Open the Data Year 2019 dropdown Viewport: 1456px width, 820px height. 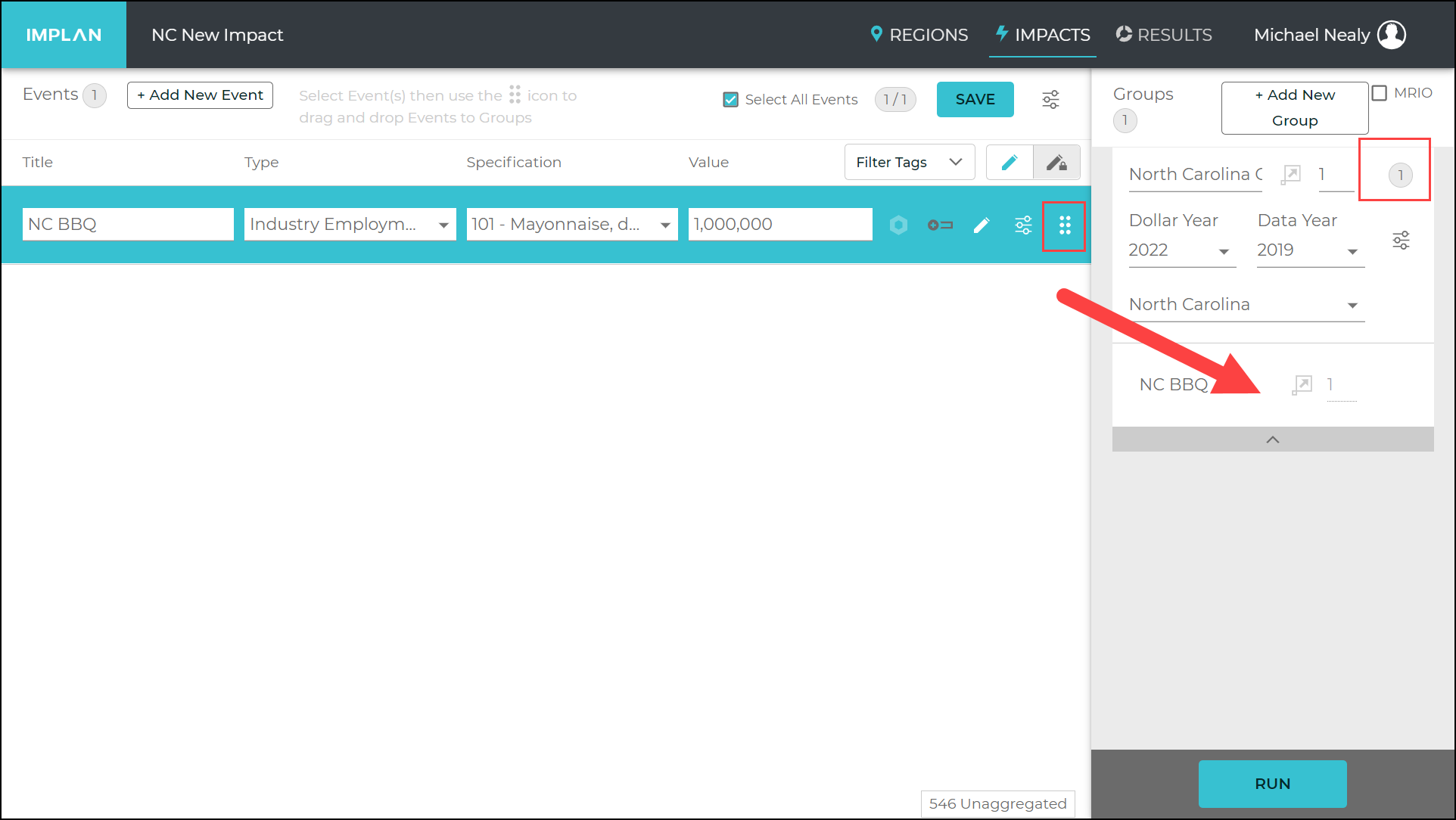pyautogui.click(x=1311, y=250)
